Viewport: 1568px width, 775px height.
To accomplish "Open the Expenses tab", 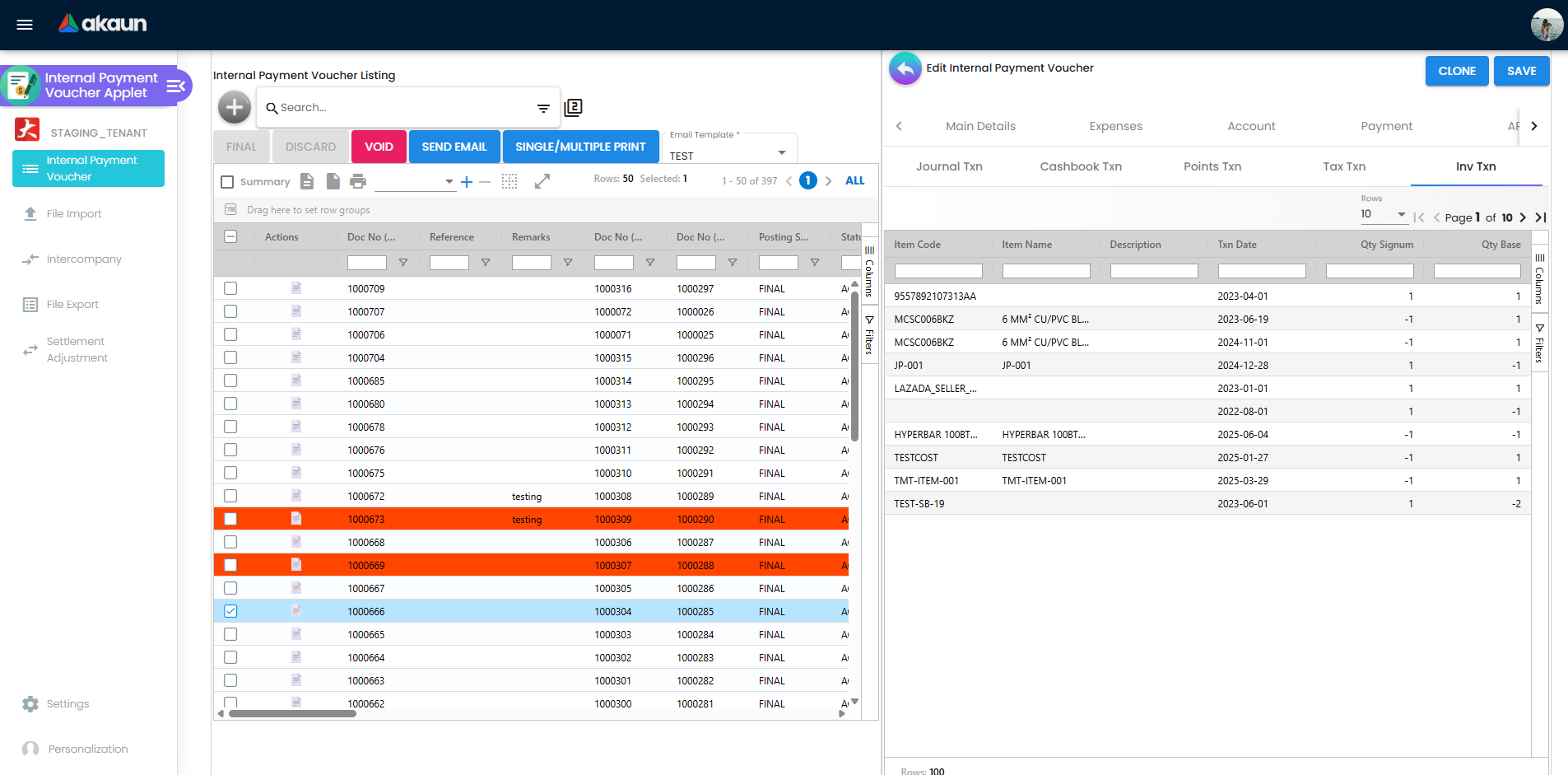I will coord(1115,126).
